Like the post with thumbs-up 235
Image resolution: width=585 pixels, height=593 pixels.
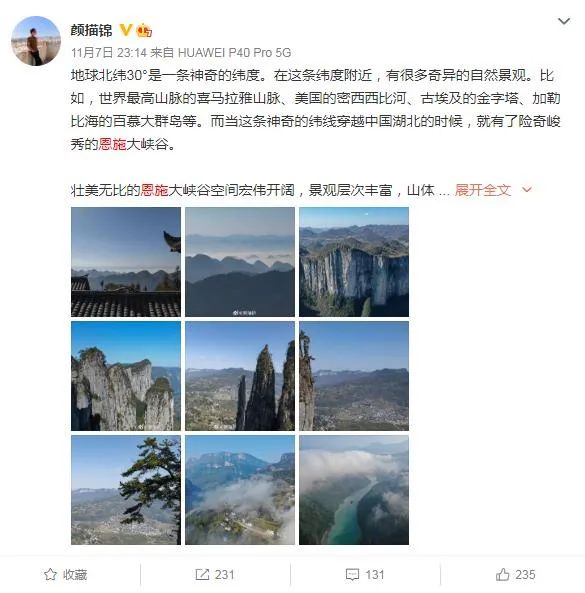(502, 574)
